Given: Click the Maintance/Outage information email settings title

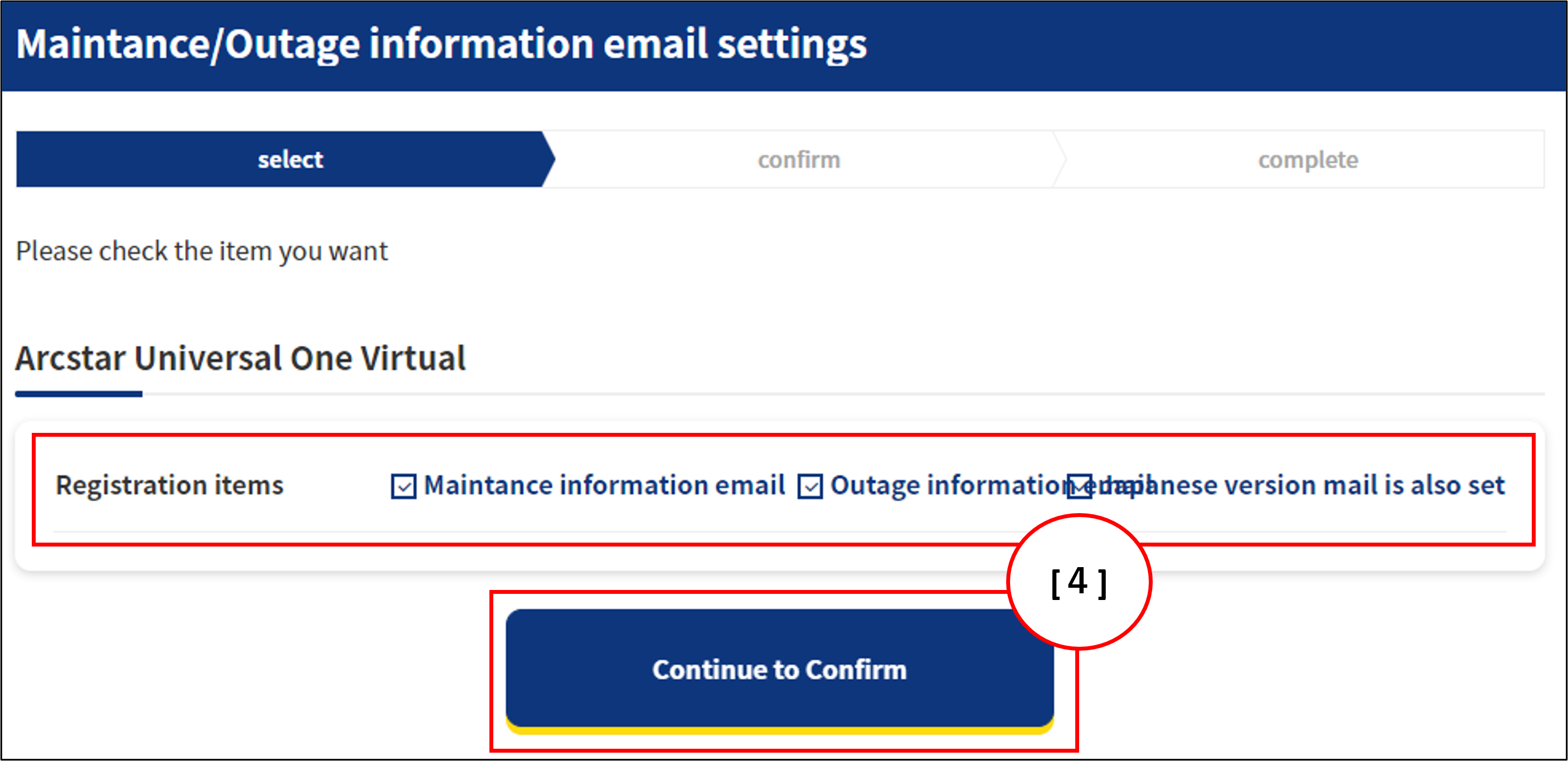Looking at the screenshot, I should click(x=441, y=44).
